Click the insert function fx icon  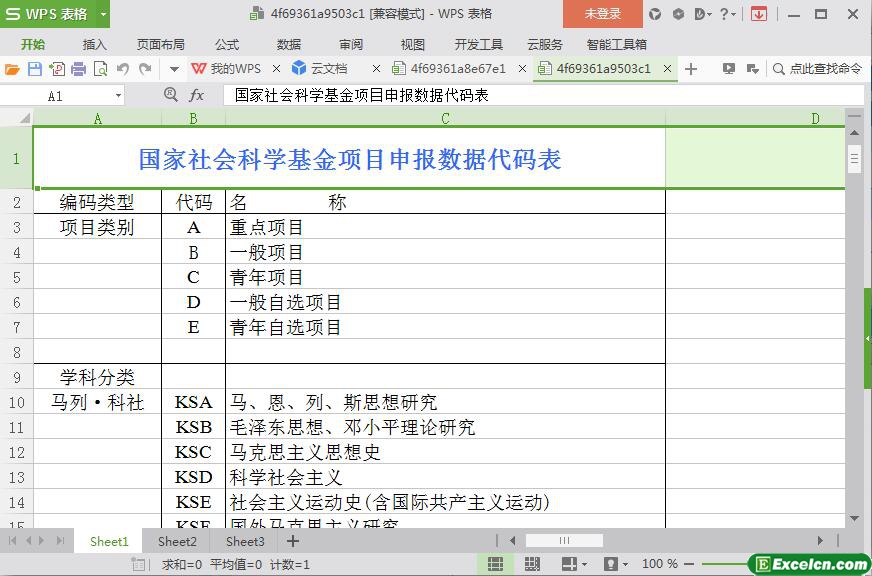tap(197, 95)
